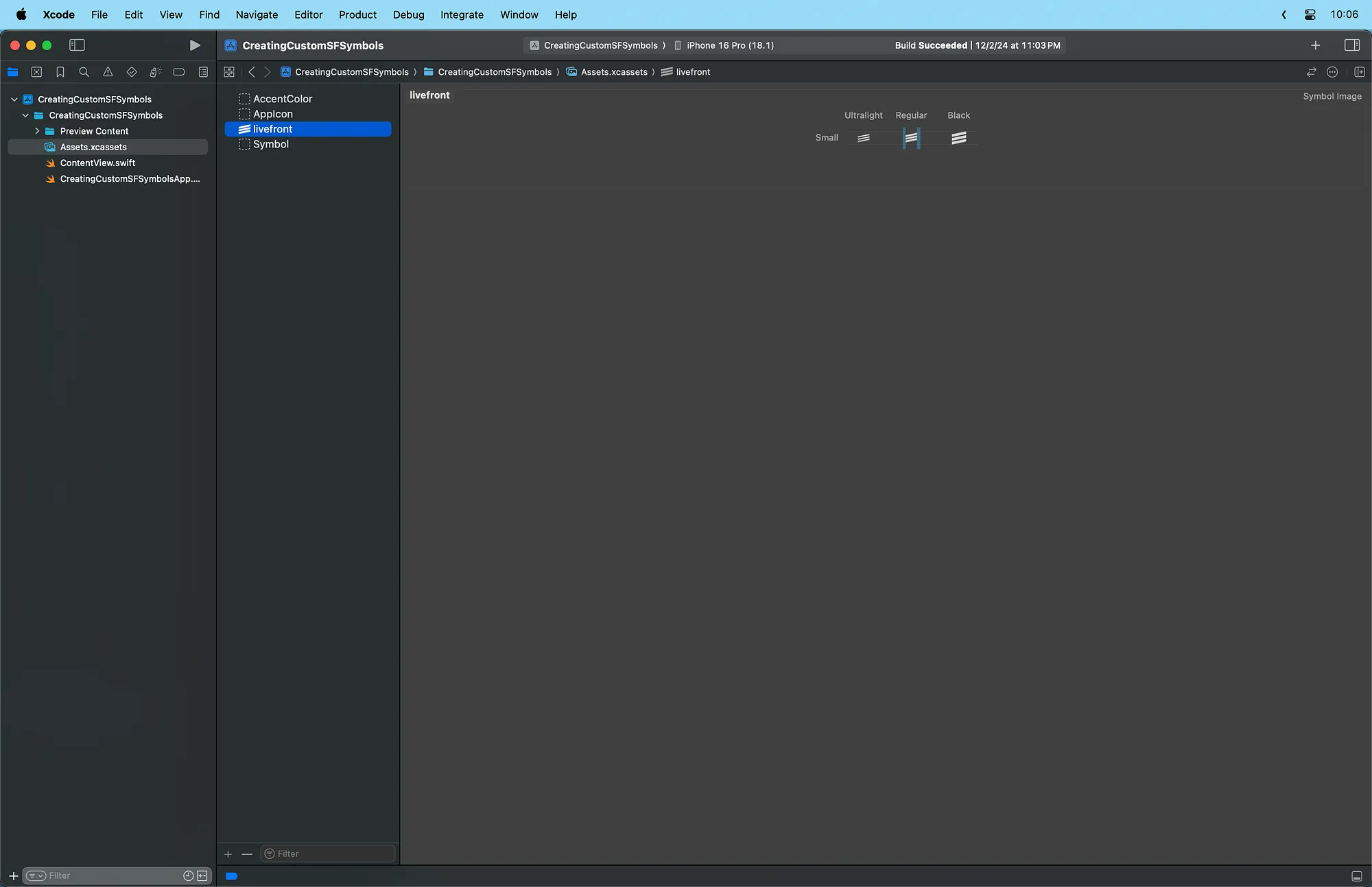Click the navigator toggle sidebar icon
This screenshot has width=1372, height=887.
(x=76, y=45)
